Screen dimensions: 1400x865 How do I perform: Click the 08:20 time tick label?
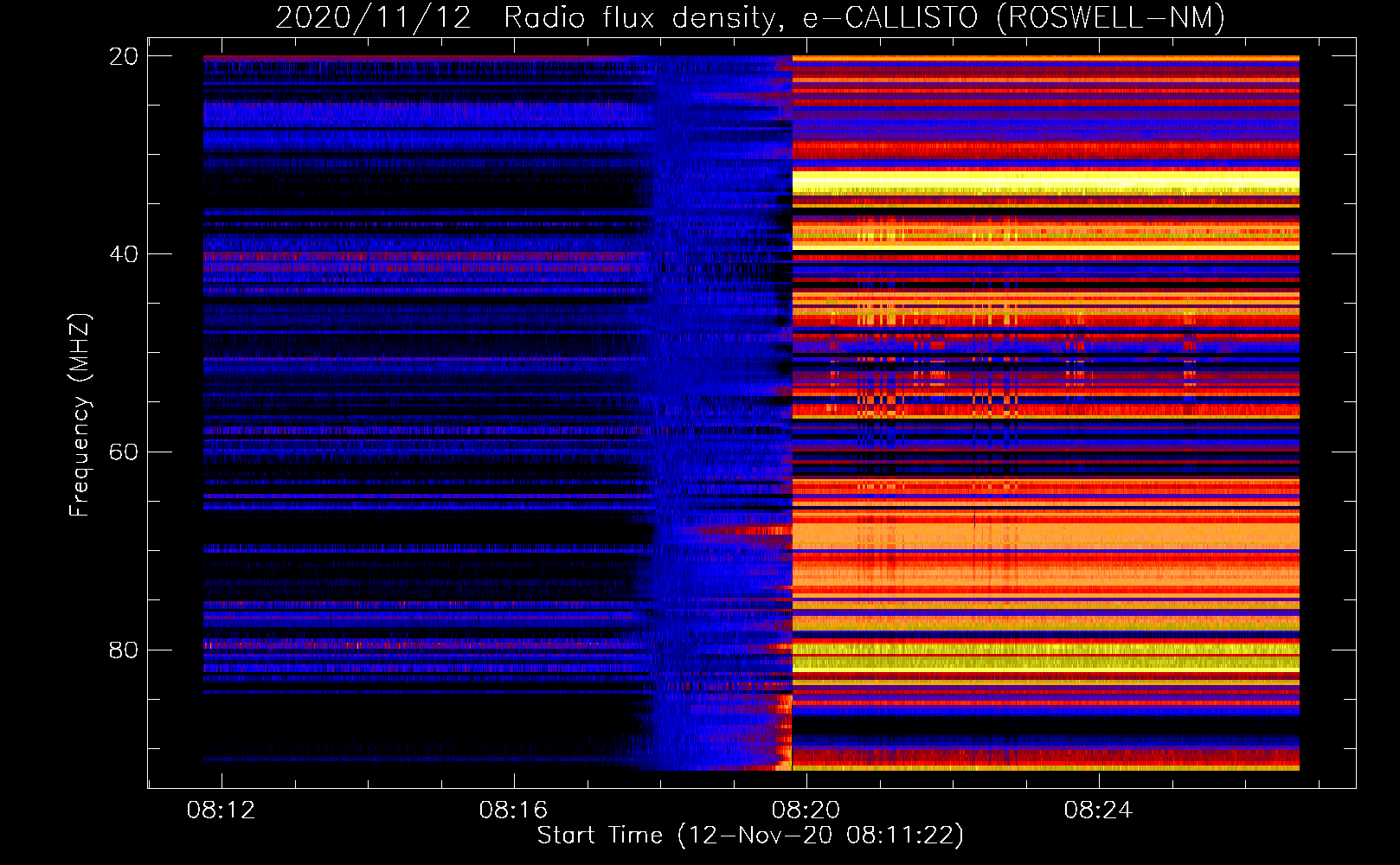(806, 810)
